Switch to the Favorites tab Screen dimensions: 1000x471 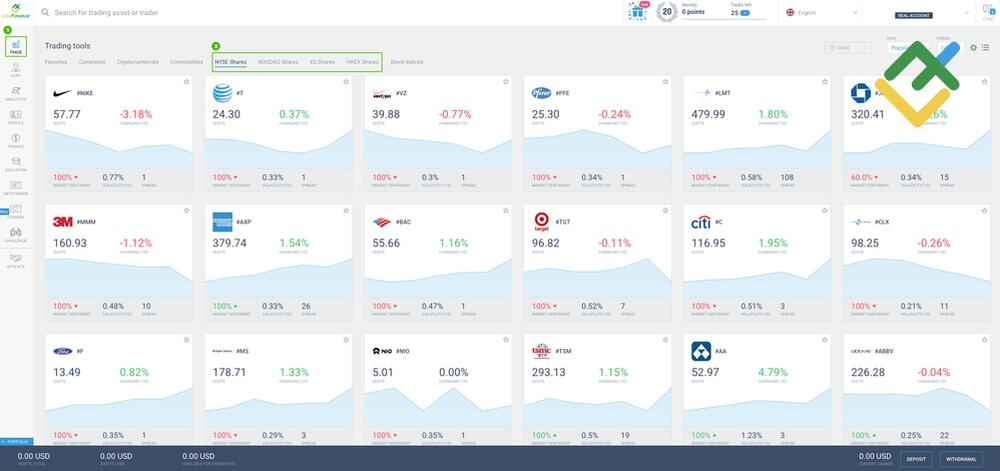[56, 62]
